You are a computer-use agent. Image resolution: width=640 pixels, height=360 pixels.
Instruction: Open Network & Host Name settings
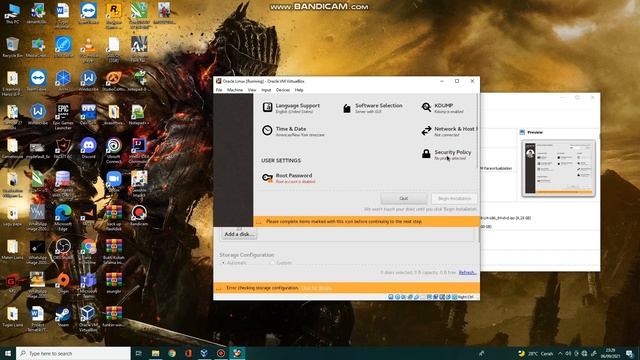pyautogui.click(x=449, y=131)
